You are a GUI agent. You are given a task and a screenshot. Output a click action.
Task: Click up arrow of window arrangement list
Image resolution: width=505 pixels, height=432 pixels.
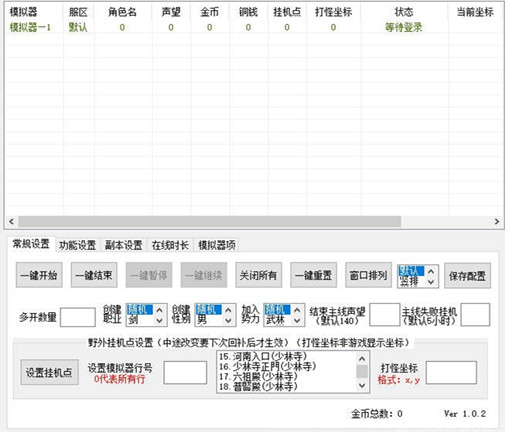[x=431, y=271]
